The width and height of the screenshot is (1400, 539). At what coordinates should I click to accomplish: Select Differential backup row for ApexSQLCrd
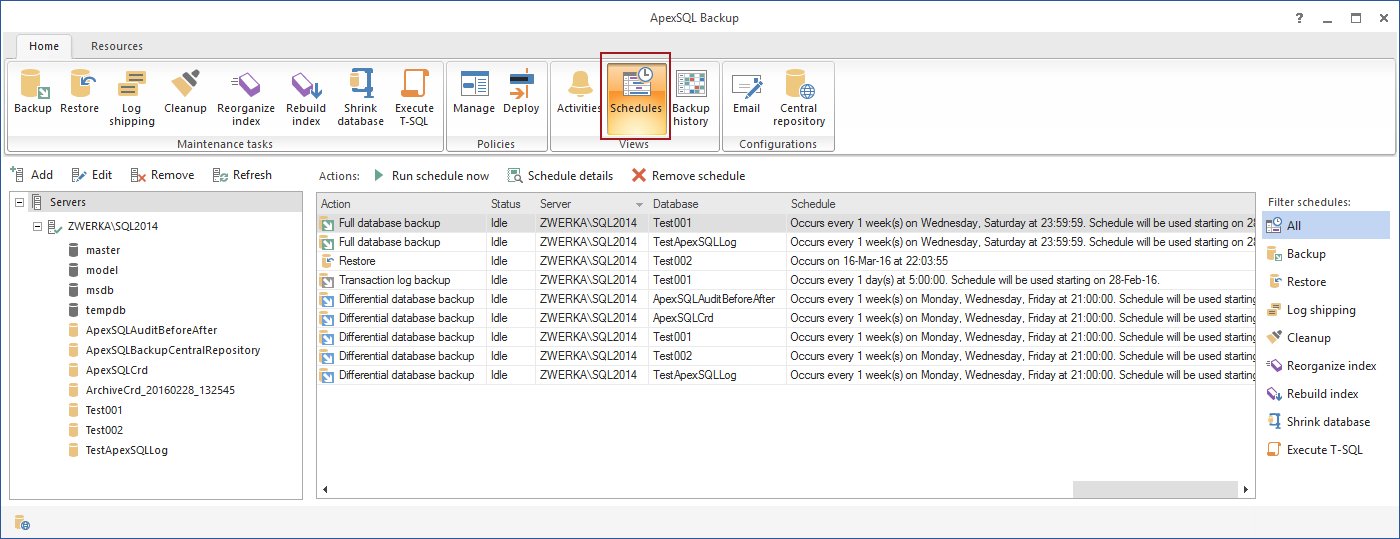786,318
